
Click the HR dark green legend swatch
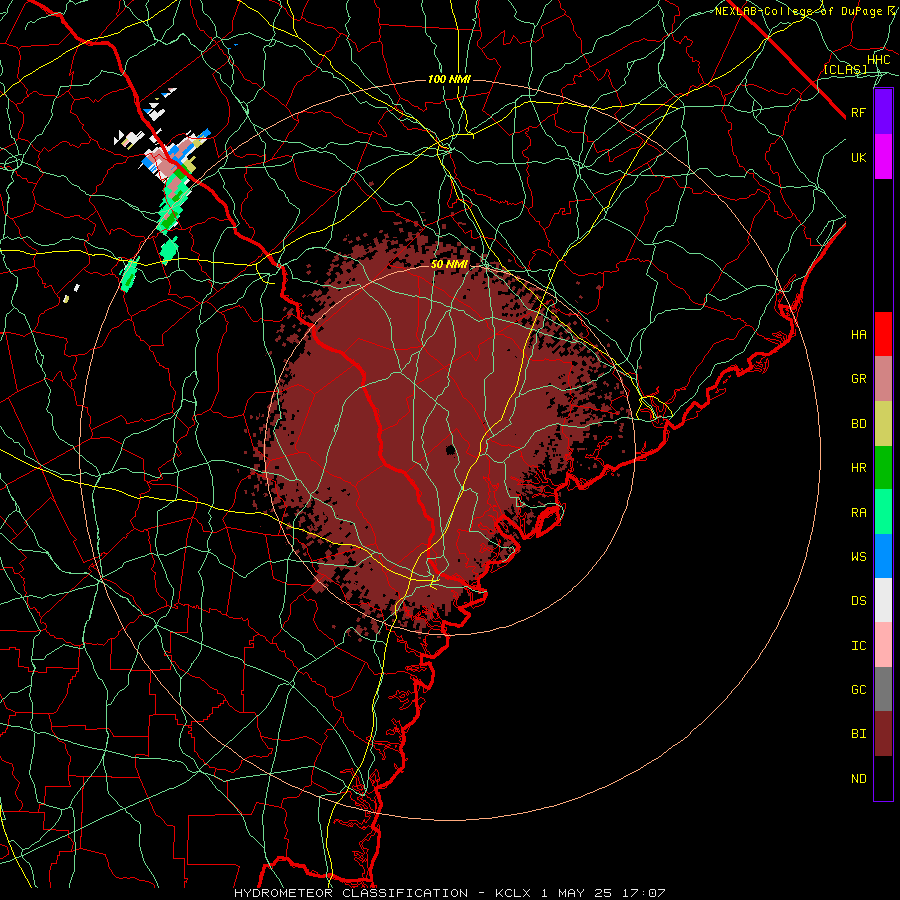[883, 467]
